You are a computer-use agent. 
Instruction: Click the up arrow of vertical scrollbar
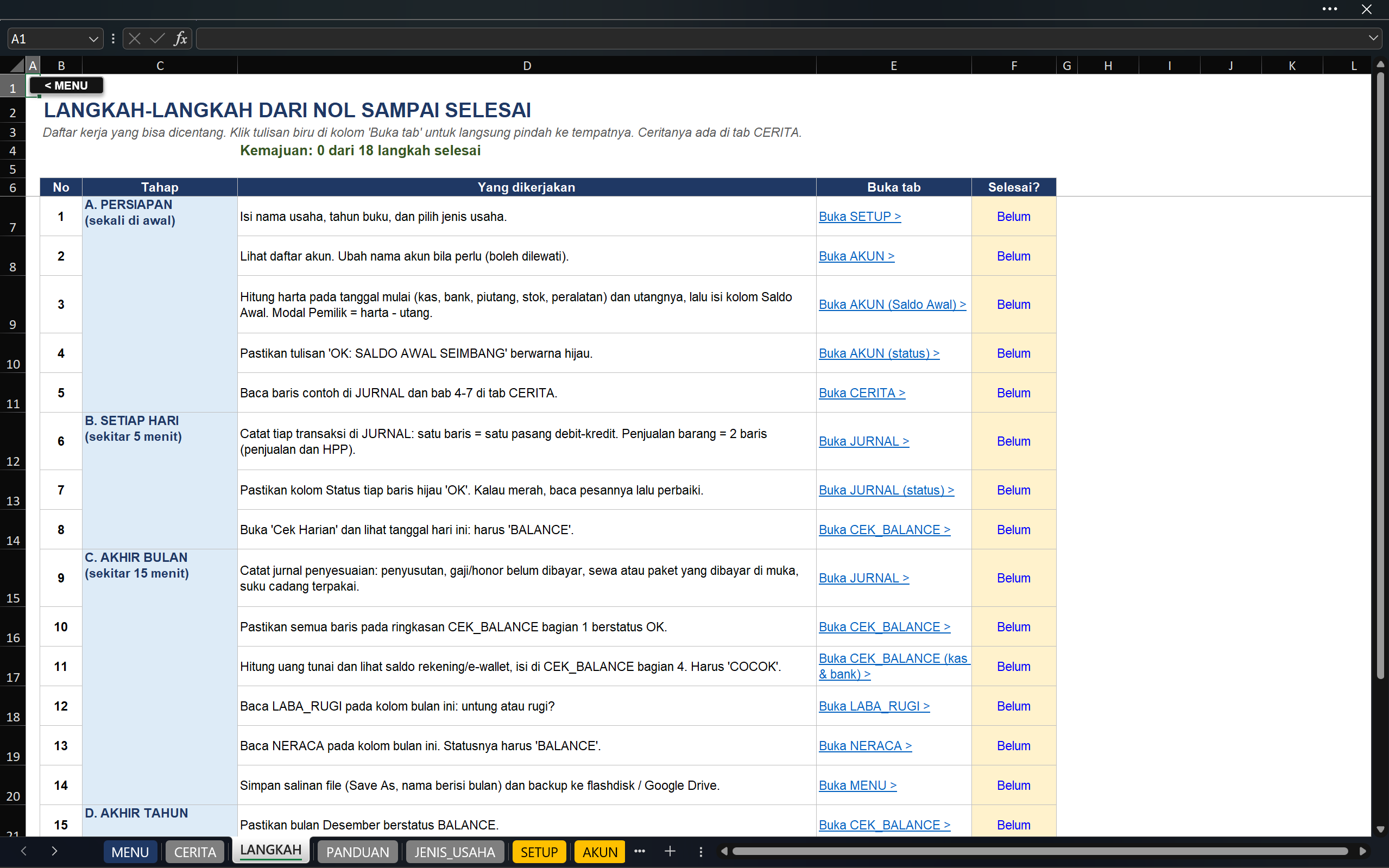(x=1380, y=65)
